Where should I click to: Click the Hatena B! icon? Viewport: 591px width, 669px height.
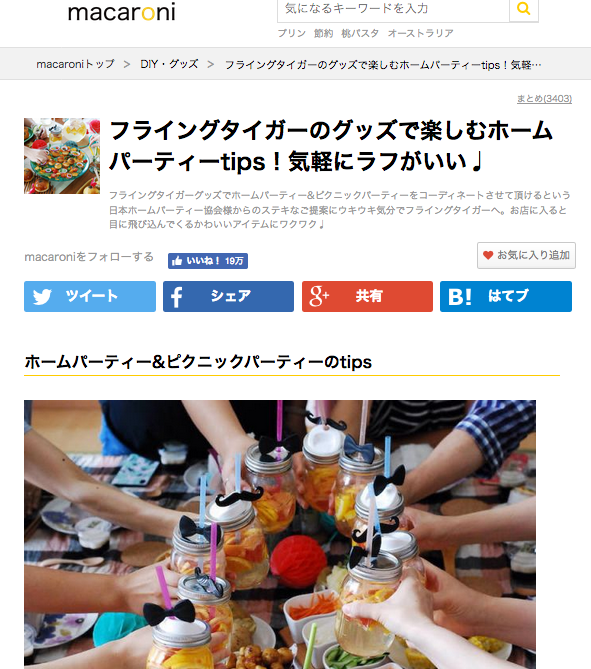[460, 297]
